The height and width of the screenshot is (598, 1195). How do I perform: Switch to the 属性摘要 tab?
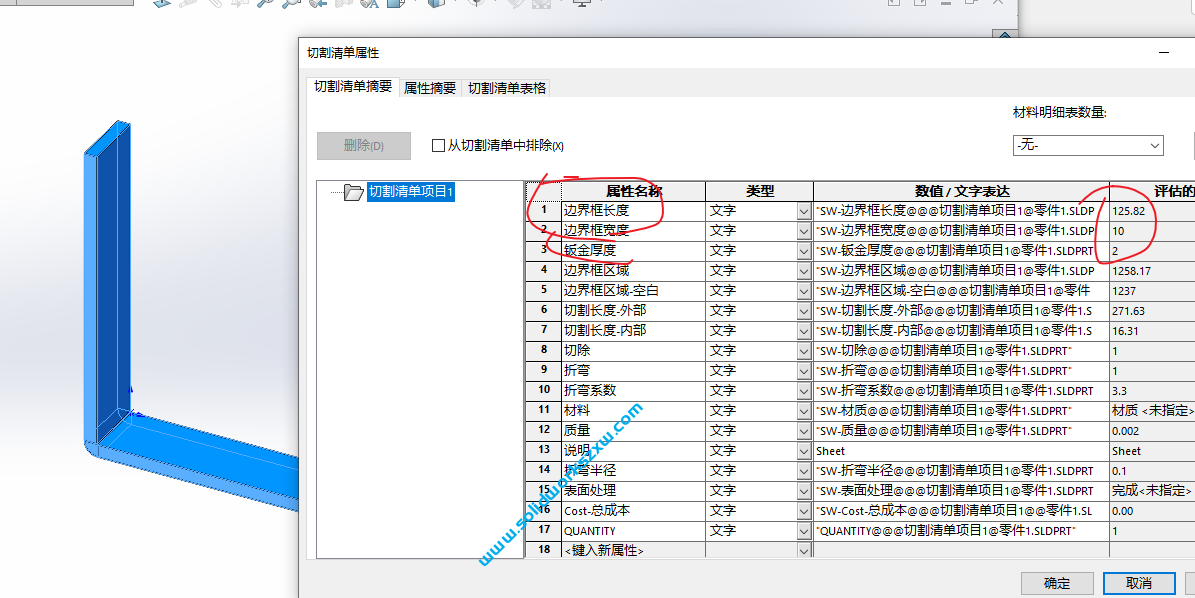coord(429,87)
